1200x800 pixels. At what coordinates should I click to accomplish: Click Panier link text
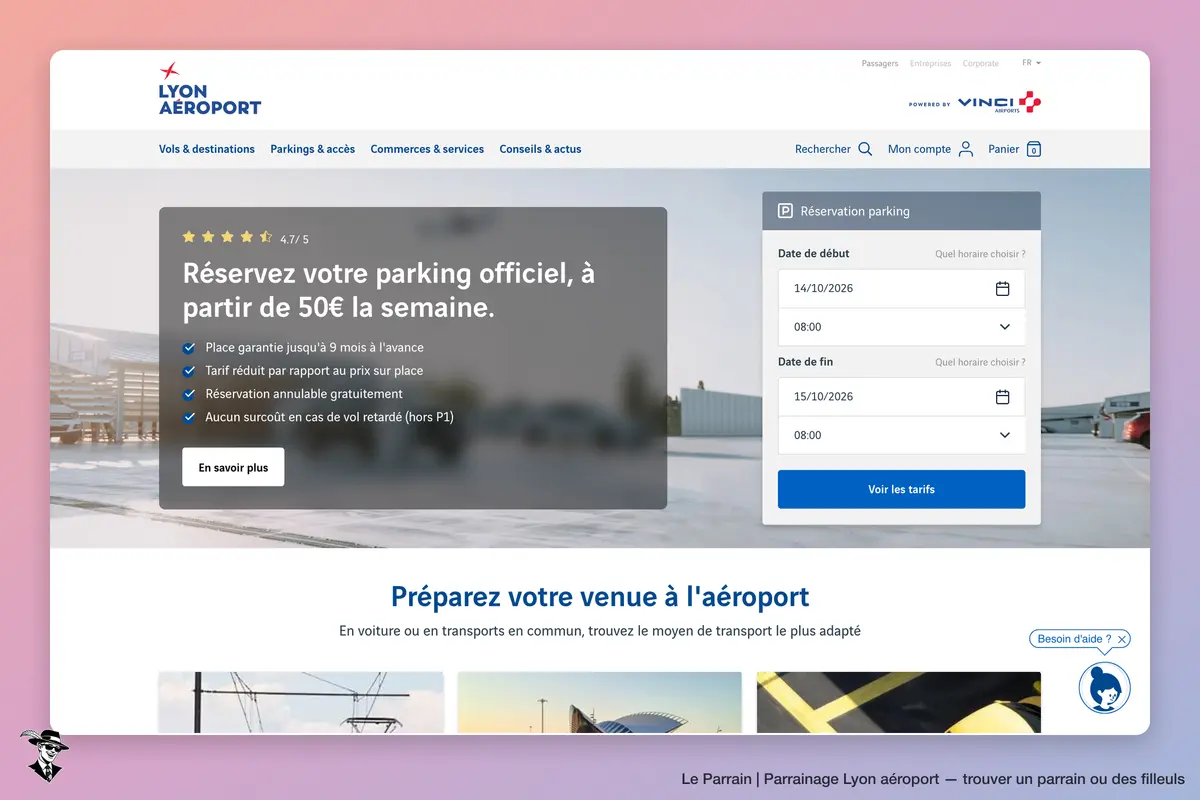point(1004,149)
